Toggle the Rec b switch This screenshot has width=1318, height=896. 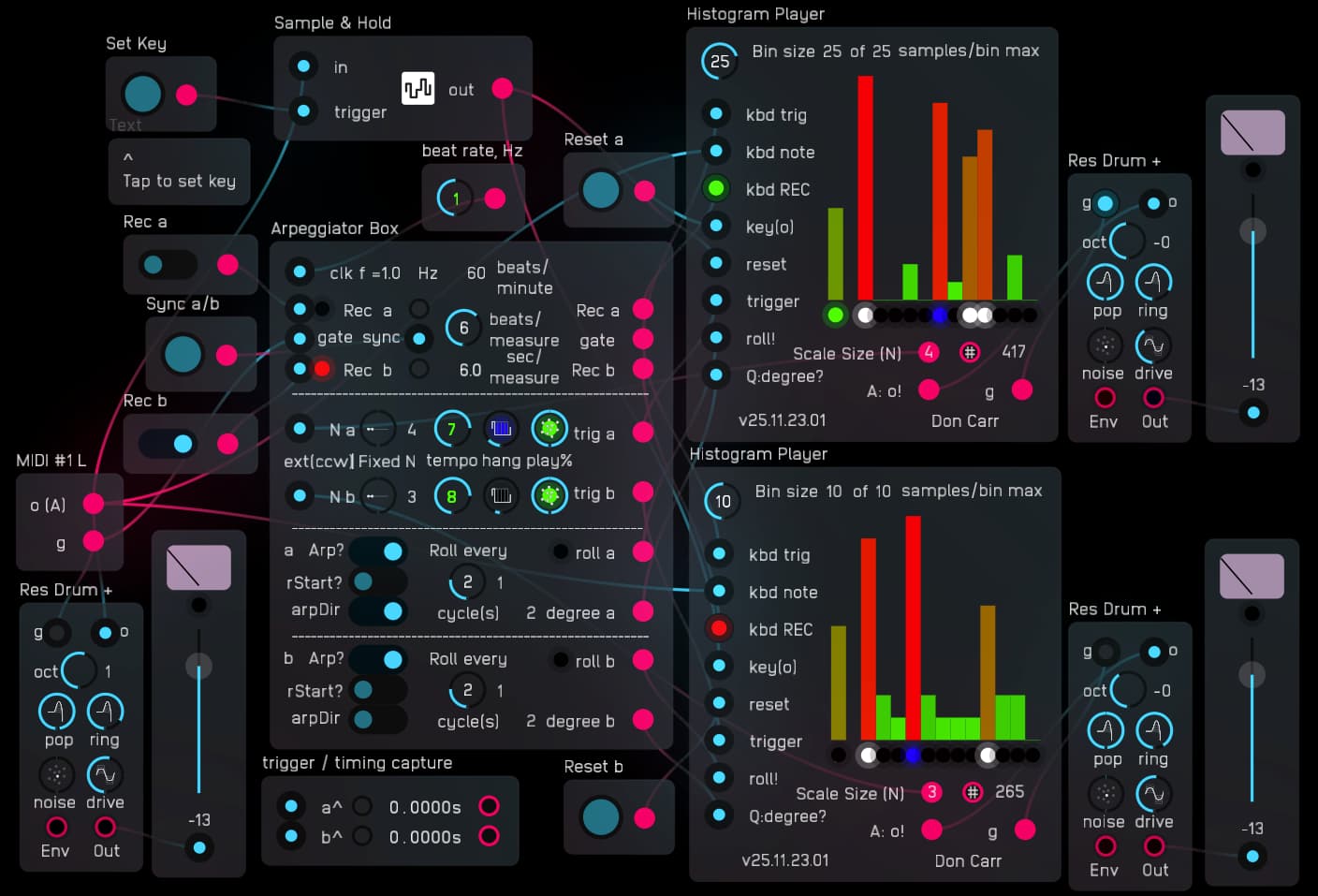(168, 444)
